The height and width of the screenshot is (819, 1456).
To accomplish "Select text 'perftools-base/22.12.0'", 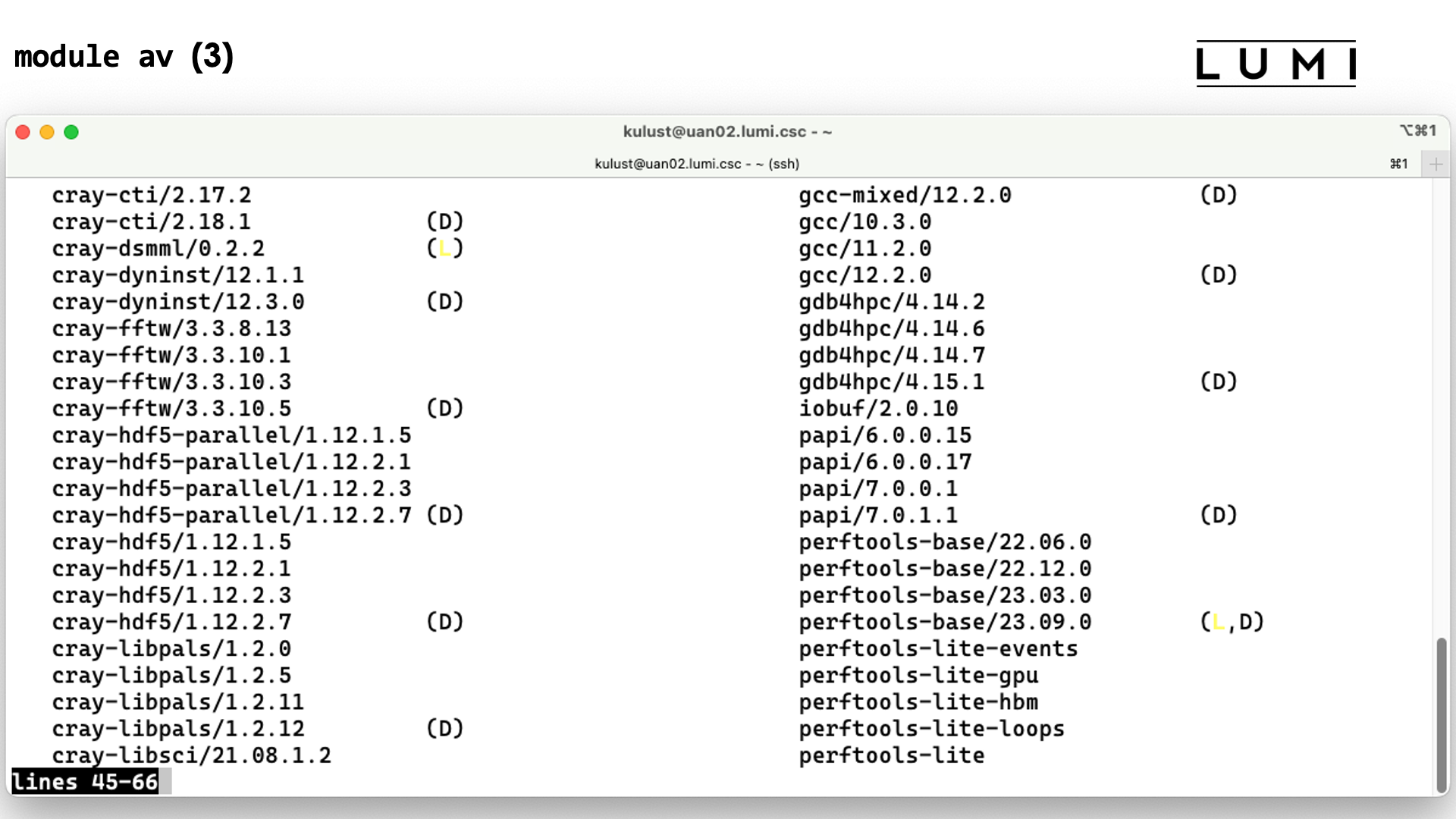I will (946, 569).
